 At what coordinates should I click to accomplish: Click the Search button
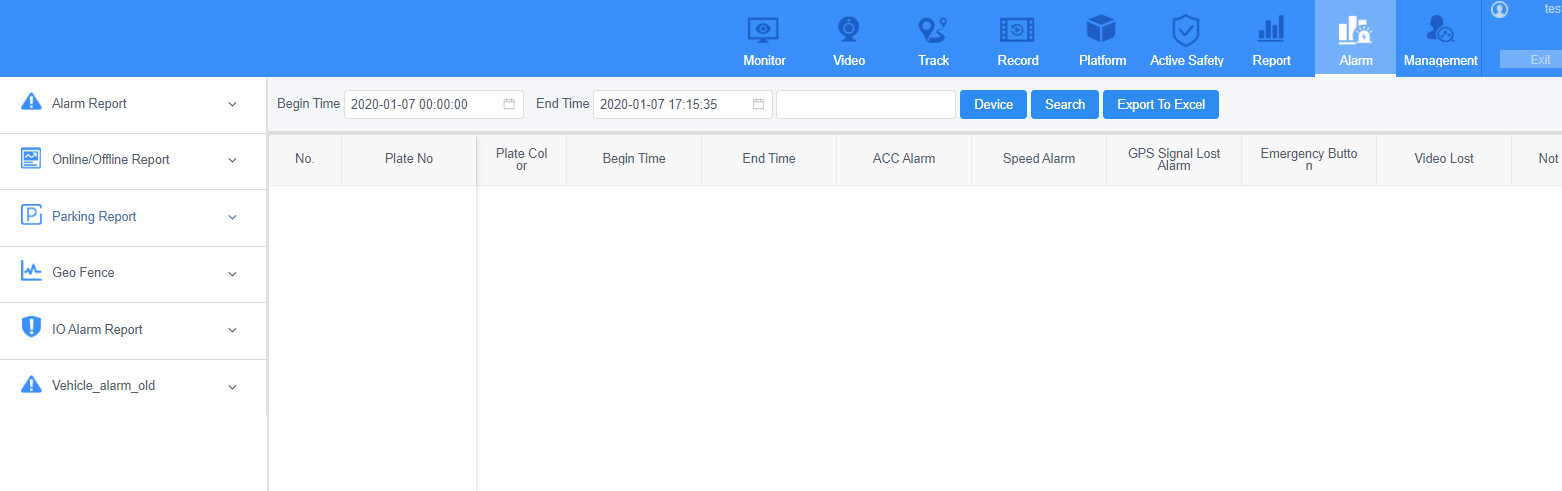pos(1065,104)
